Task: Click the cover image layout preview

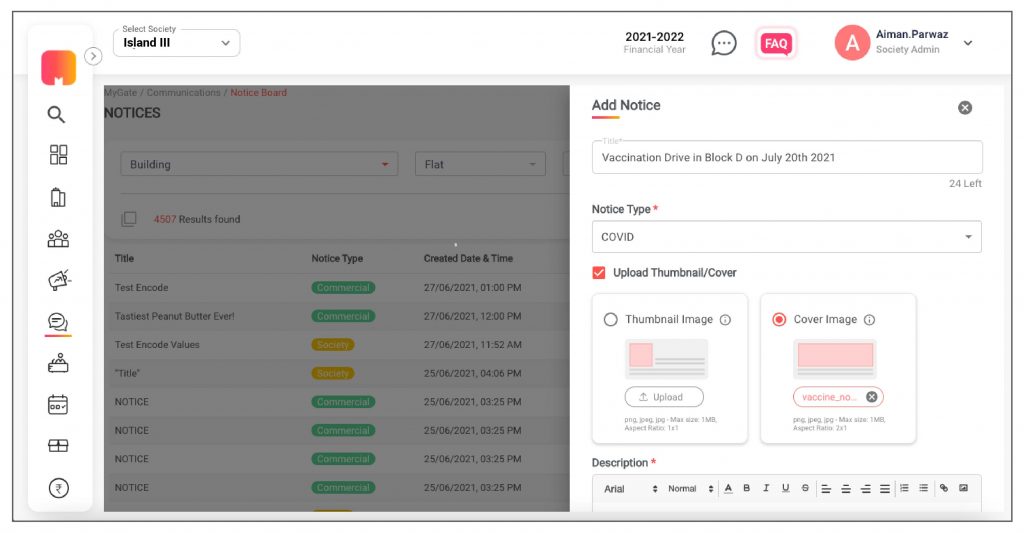Action: (835, 359)
